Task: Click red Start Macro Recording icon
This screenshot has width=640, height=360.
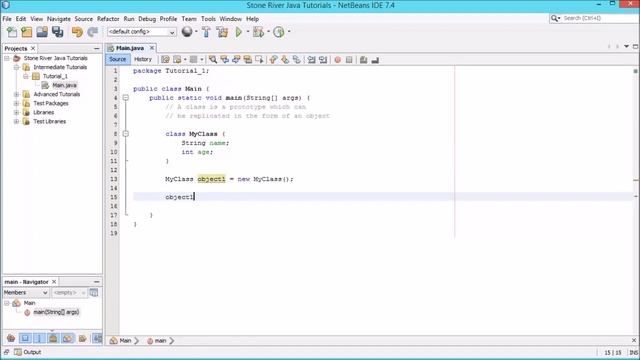Action: click(338, 60)
